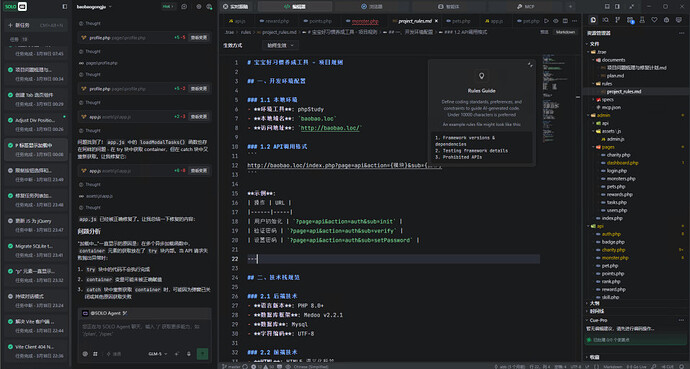Open chat history clock icon
The width and height of the screenshot is (690, 369).
tap(184, 7)
